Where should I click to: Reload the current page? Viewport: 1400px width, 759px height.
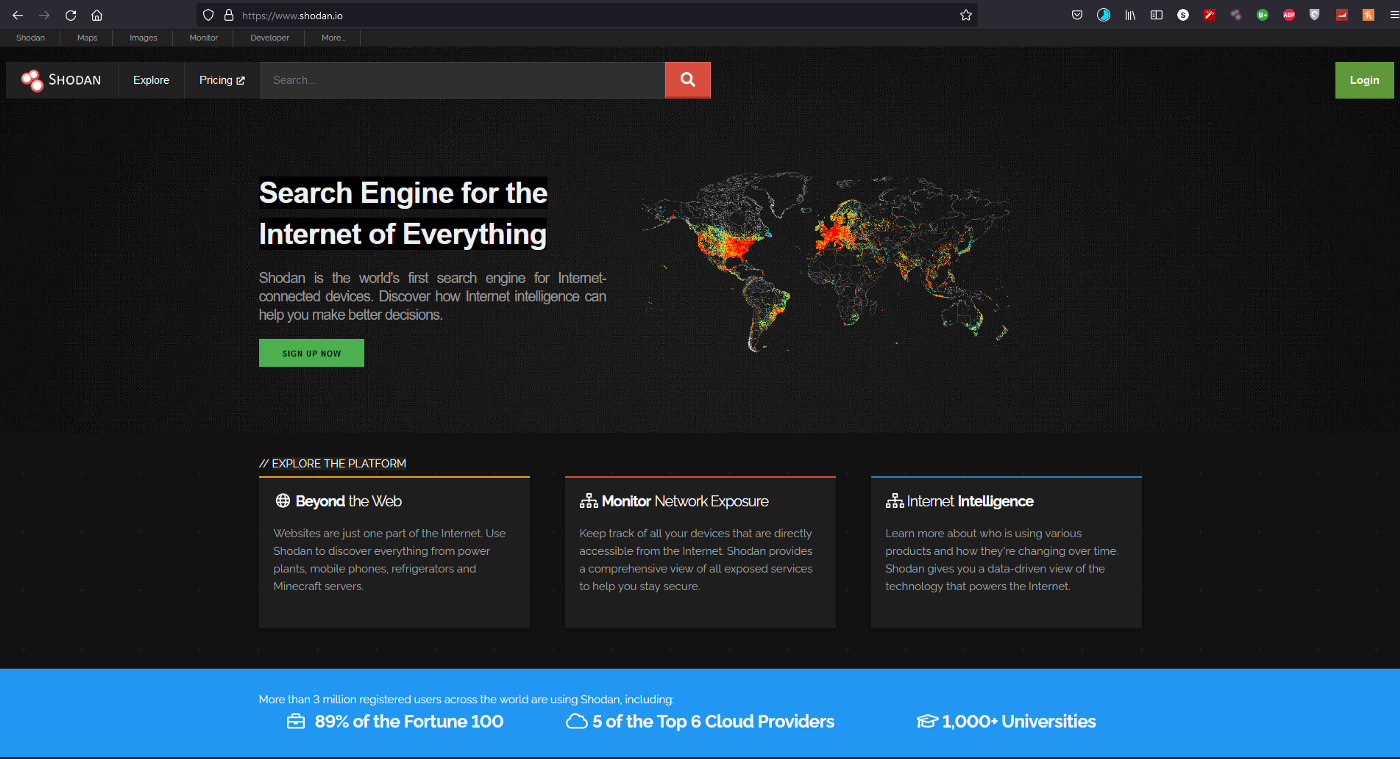71,15
